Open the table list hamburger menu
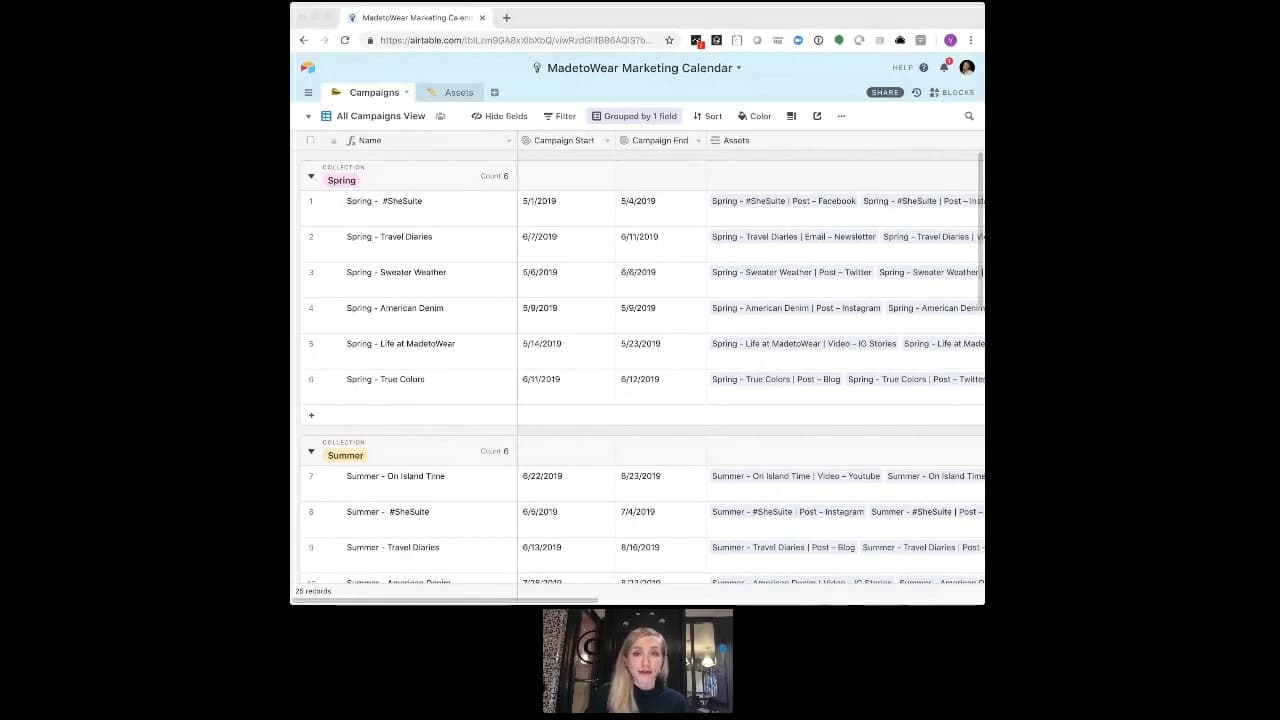The width and height of the screenshot is (1280, 720). coord(308,92)
